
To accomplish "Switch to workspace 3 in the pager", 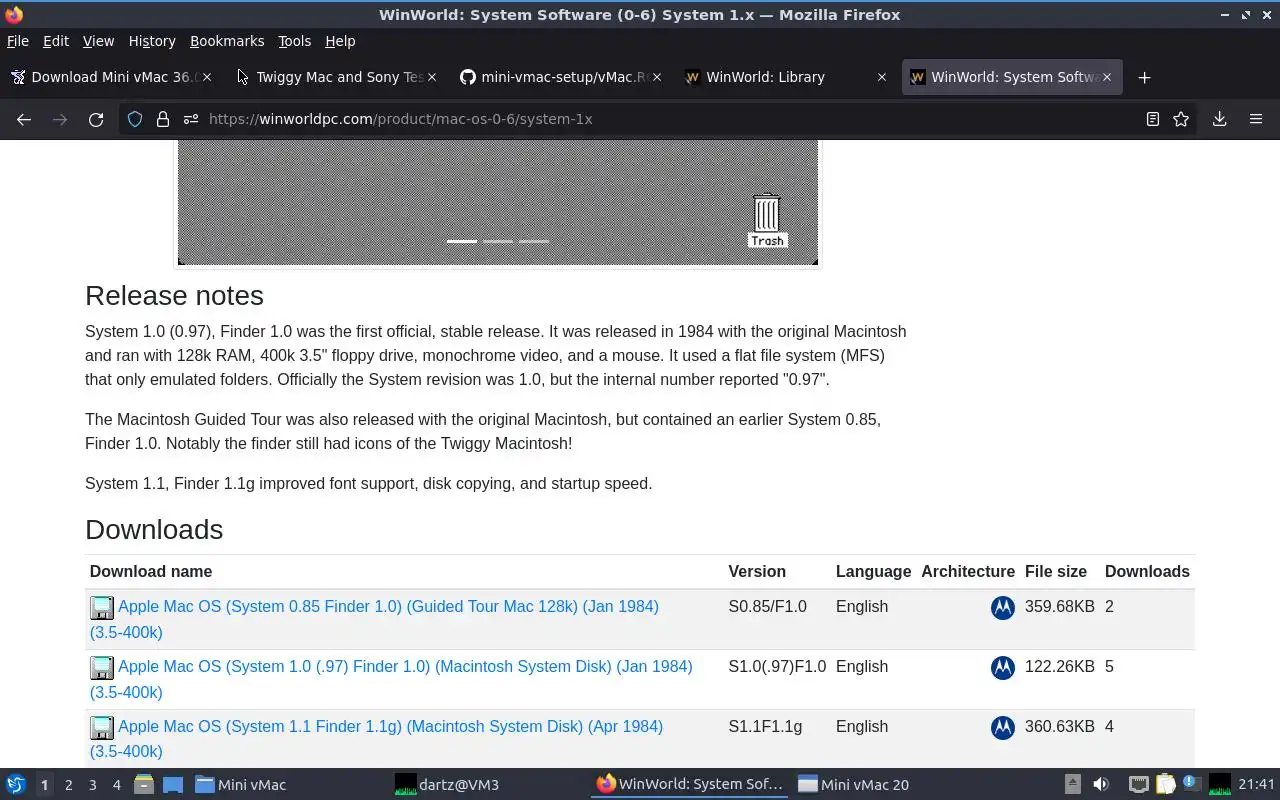I will click(93, 785).
